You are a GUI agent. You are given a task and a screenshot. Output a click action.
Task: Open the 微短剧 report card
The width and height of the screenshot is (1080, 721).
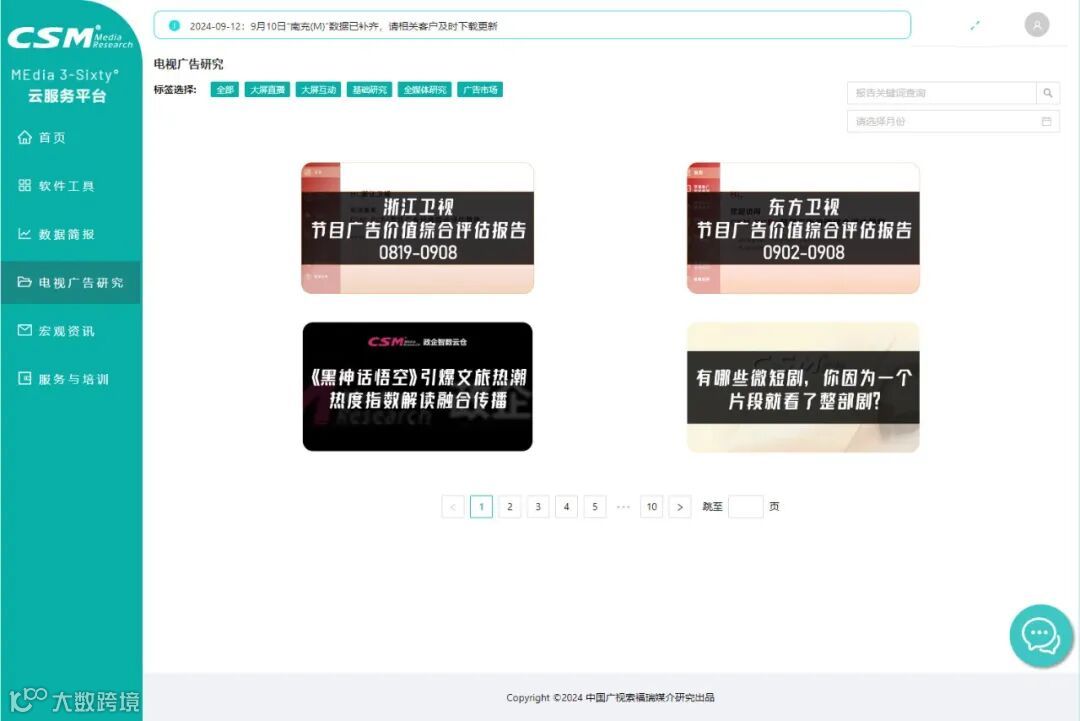pos(803,386)
